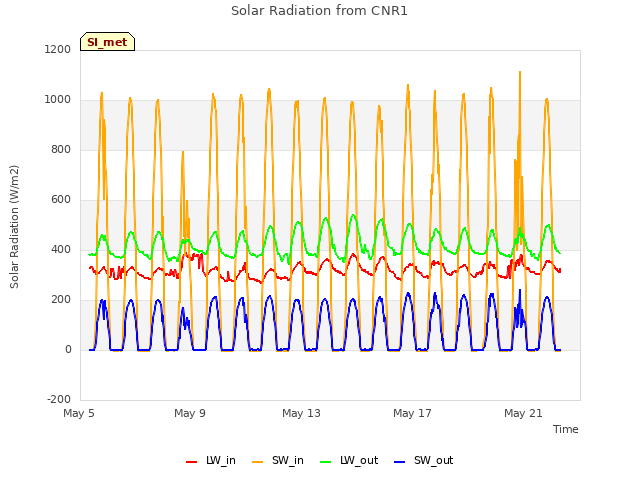Click the low SW_in peak just before May 9

coord(183,153)
